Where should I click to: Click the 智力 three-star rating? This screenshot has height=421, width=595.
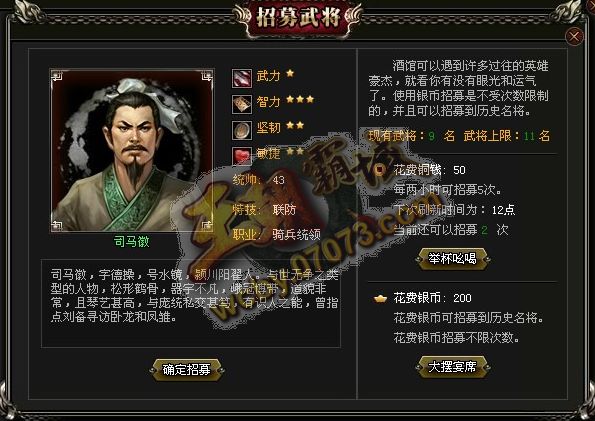pos(300,99)
